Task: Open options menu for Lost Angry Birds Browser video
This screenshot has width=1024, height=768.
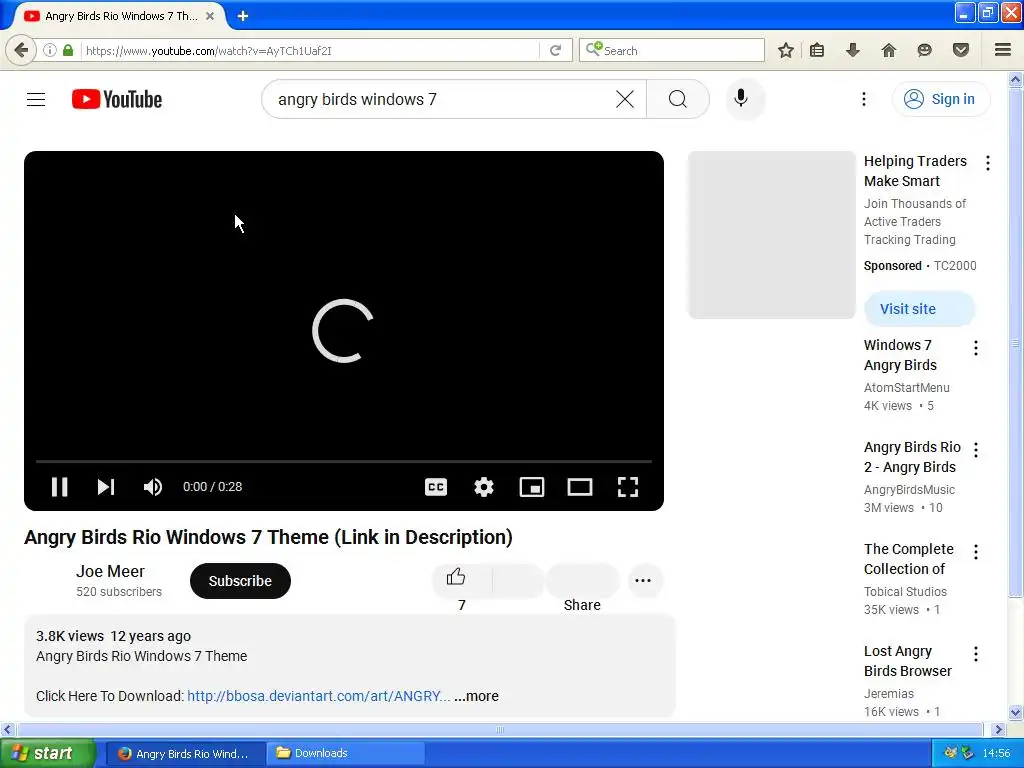Action: 976,654
